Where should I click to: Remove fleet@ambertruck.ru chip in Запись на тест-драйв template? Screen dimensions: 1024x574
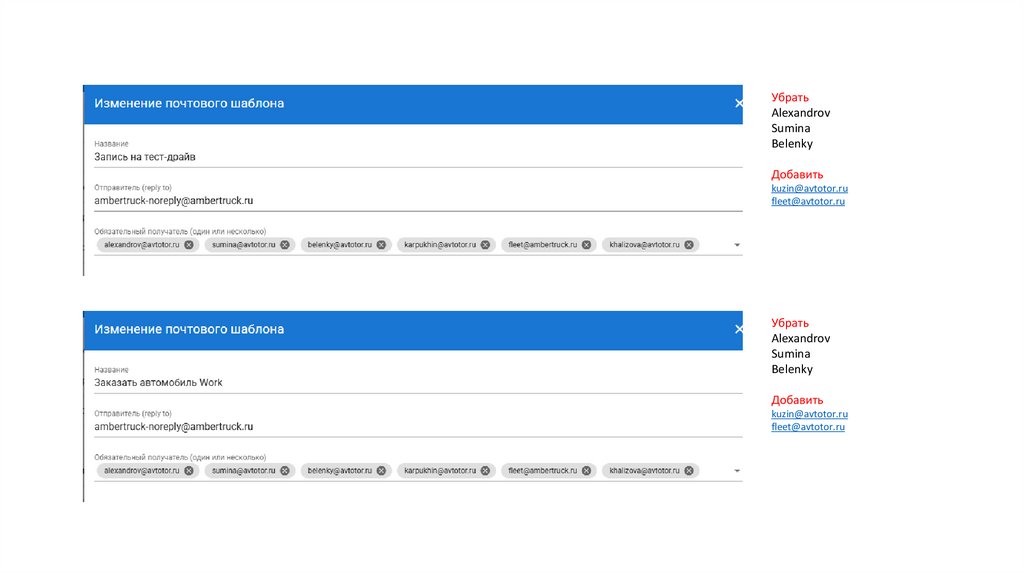point(586,245)
